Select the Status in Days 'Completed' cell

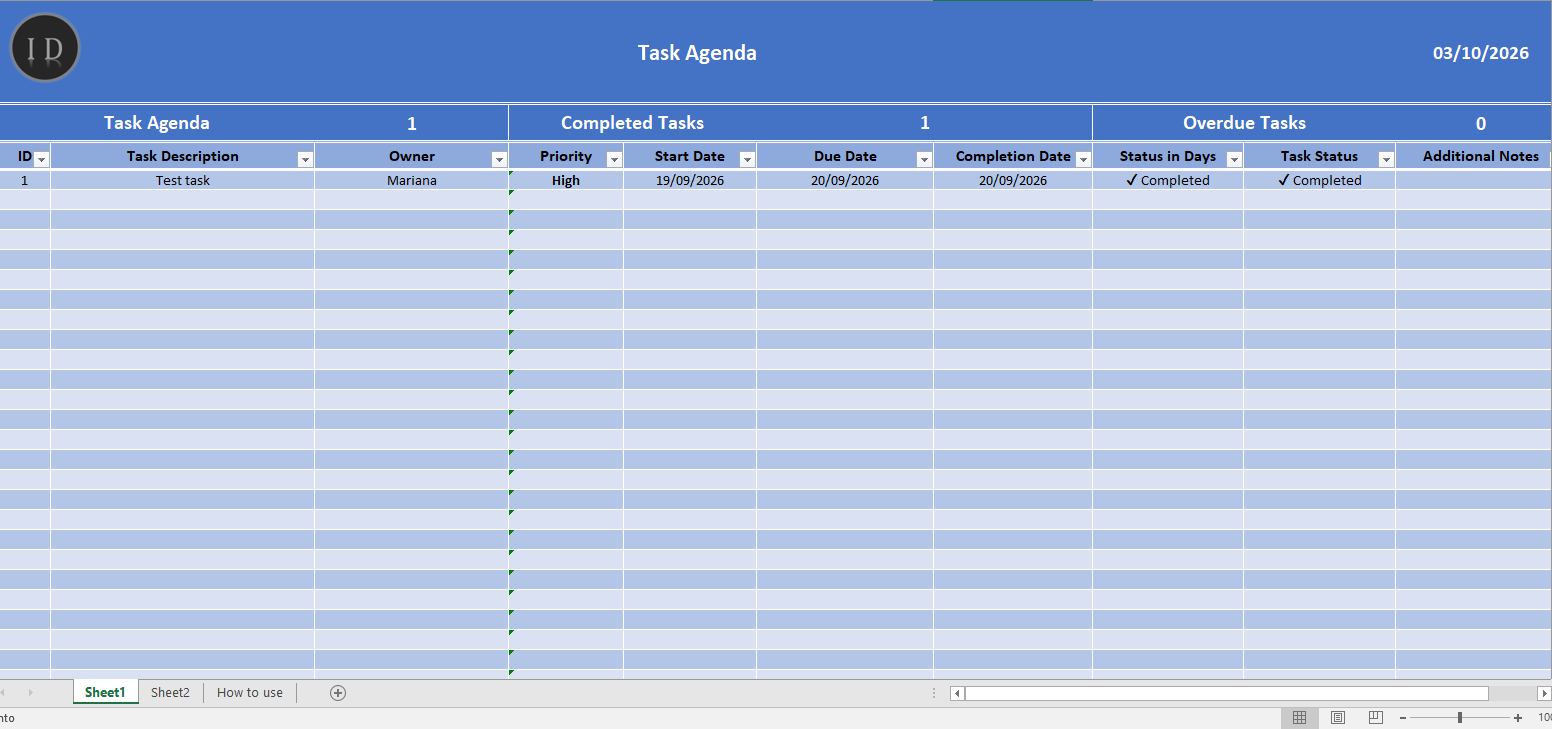tap(1168, 181)
